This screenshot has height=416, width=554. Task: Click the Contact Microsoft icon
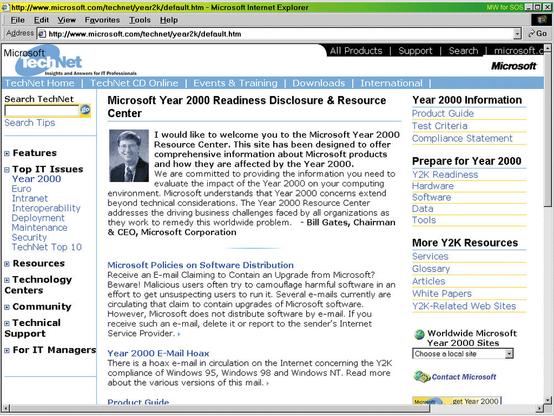click(422, 376)
